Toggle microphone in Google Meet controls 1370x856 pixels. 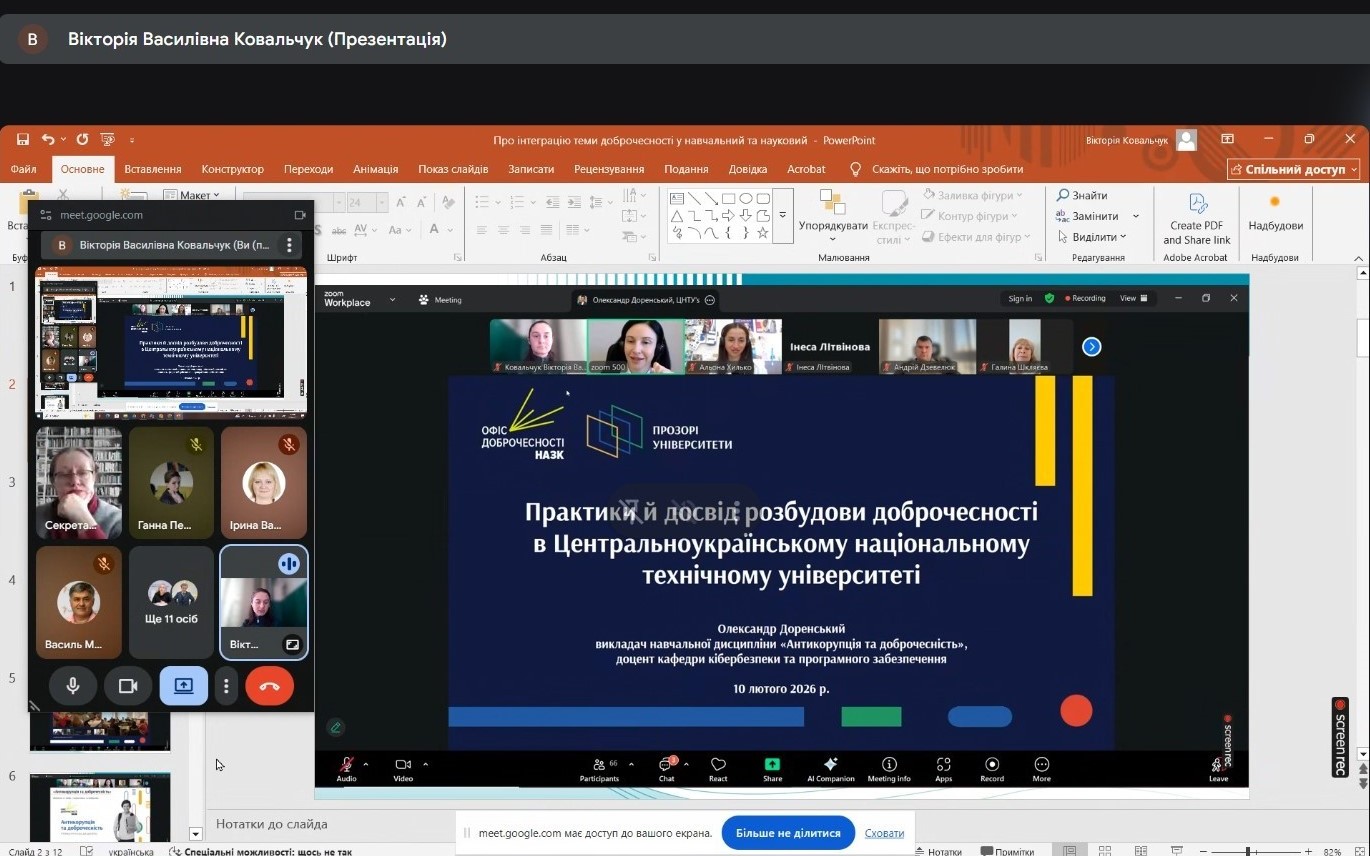(x=73, y=686)
